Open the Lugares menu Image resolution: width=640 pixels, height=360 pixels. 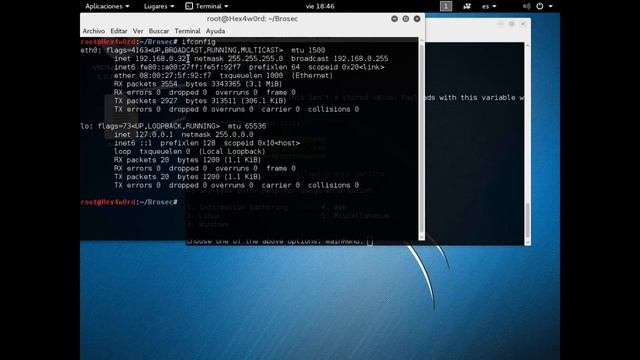pos(159,6)
